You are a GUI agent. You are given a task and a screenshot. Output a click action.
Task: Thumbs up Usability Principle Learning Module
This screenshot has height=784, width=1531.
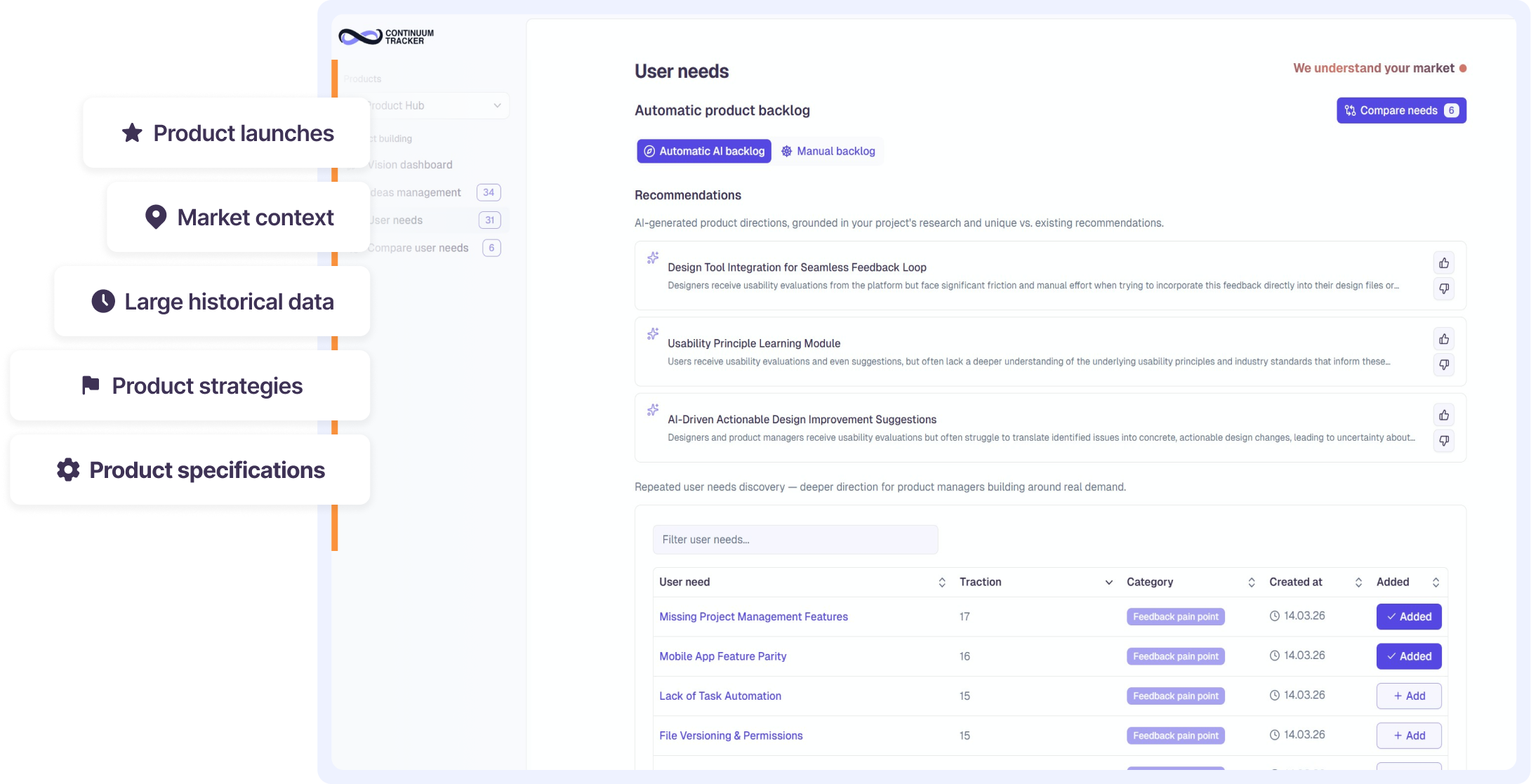click(1444, 339)
